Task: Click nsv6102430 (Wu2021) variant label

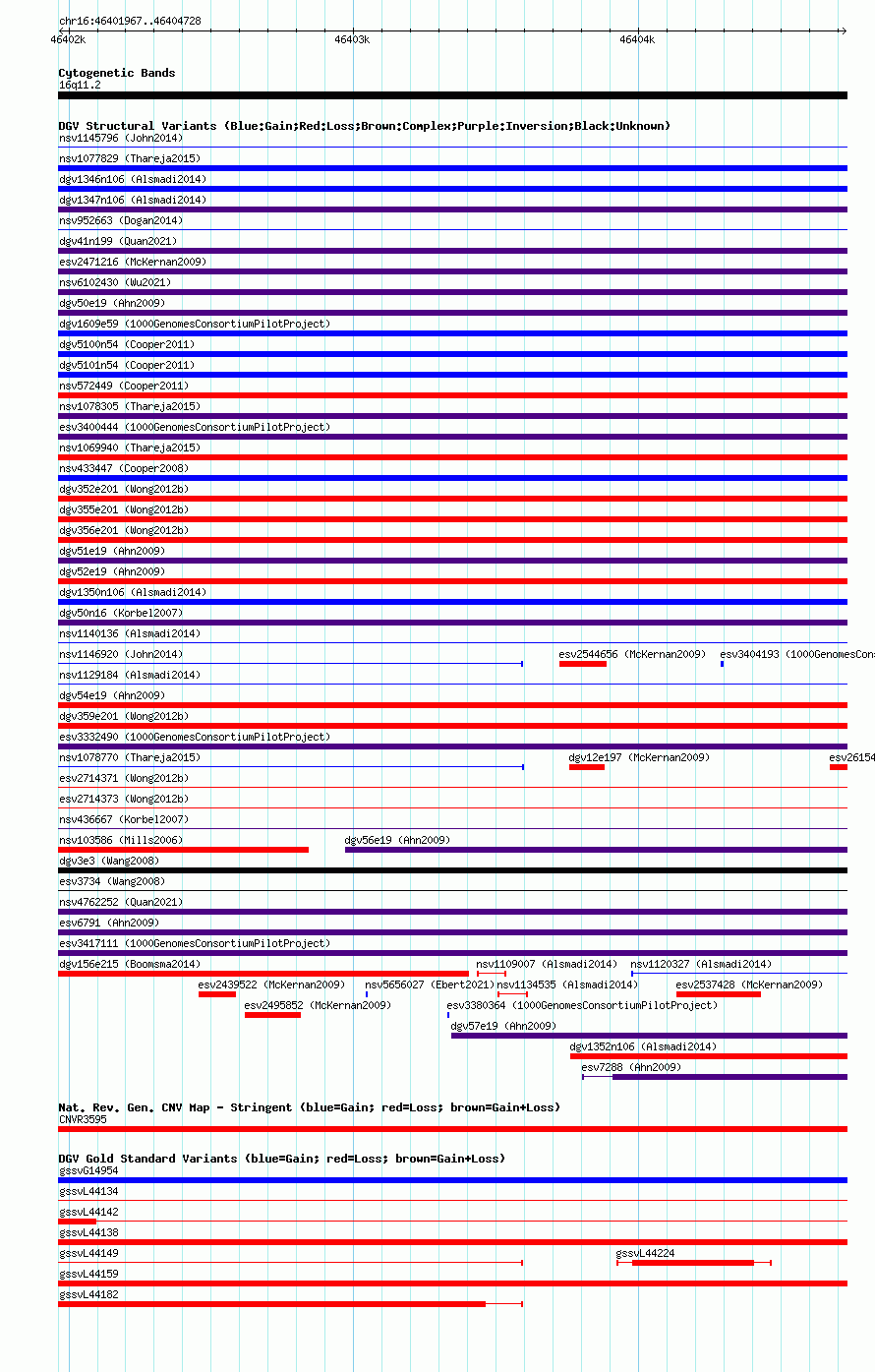Action: pyautogui.click(x=117, y=282)
